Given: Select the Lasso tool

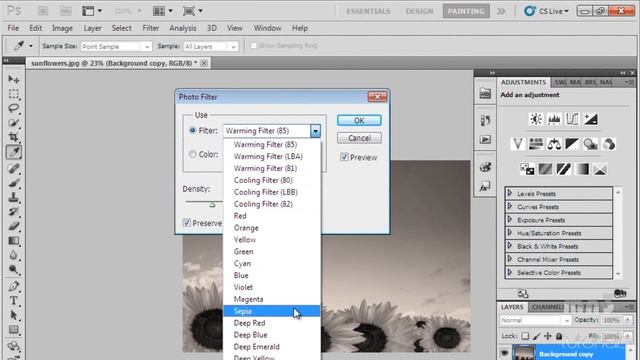Looking at the screenshot, I should click(13, 108).
